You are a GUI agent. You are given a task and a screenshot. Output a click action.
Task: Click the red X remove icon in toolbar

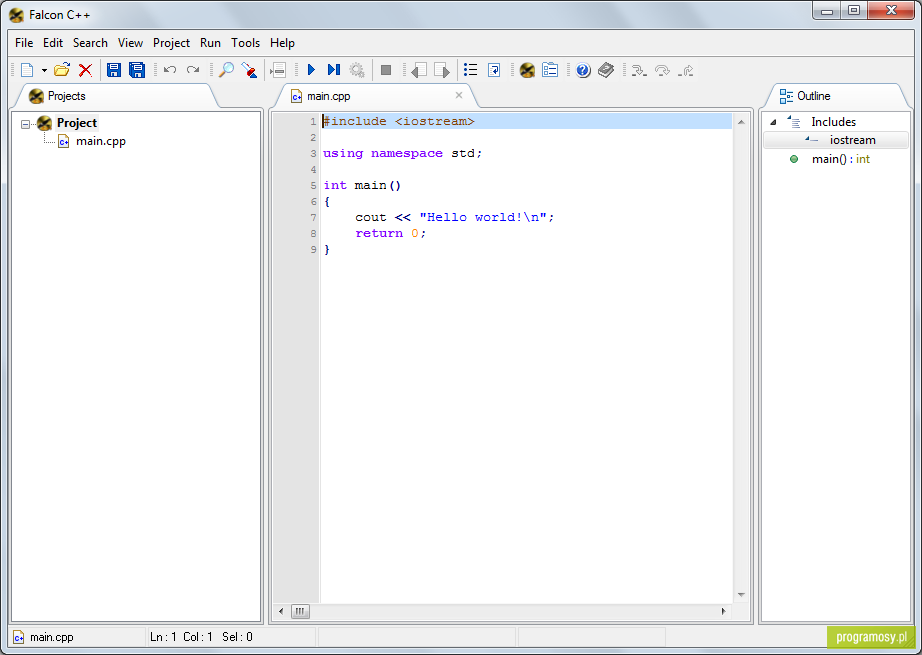[x=85, y=70]
